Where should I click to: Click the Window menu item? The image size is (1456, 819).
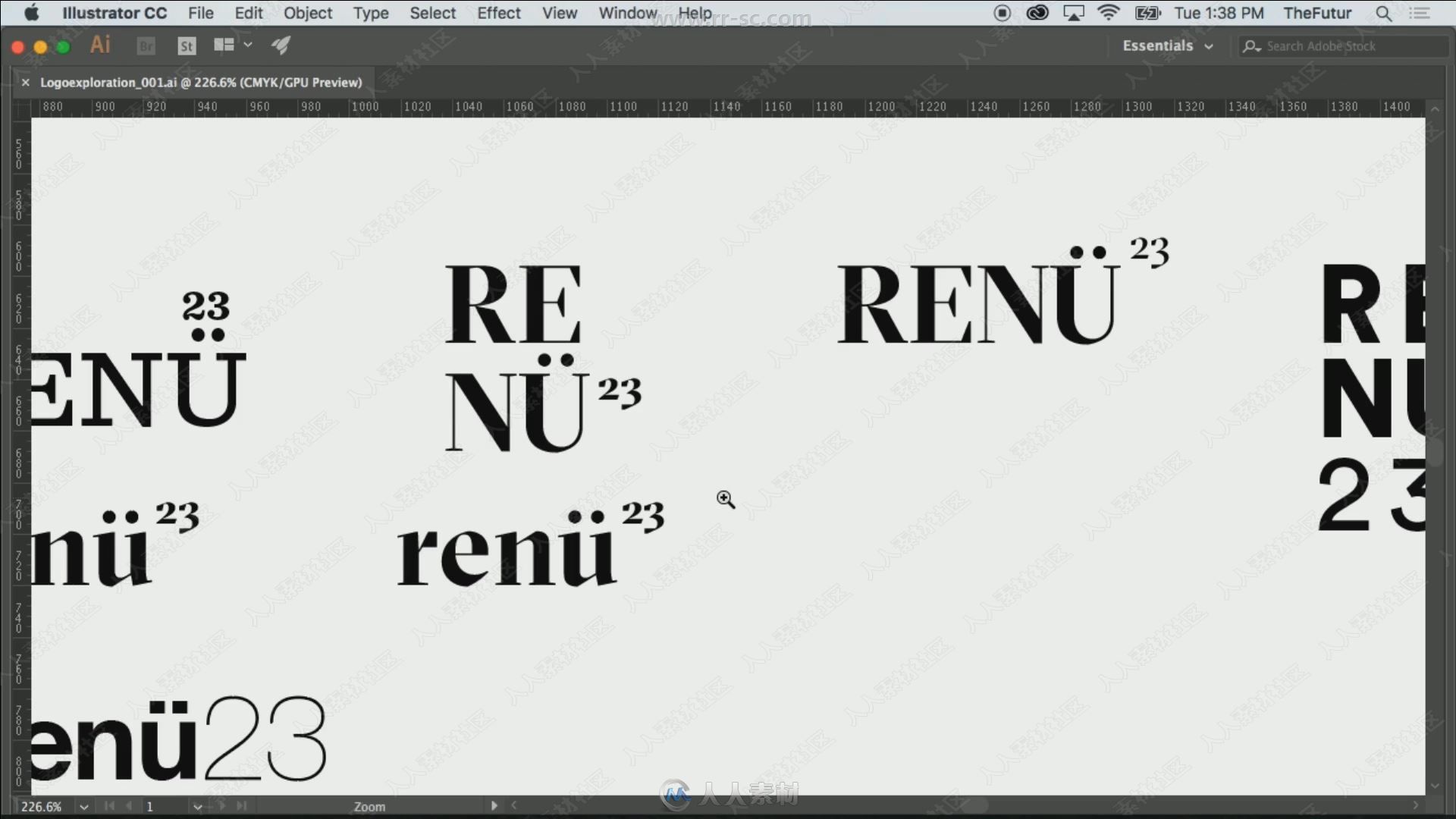point(626,13)
